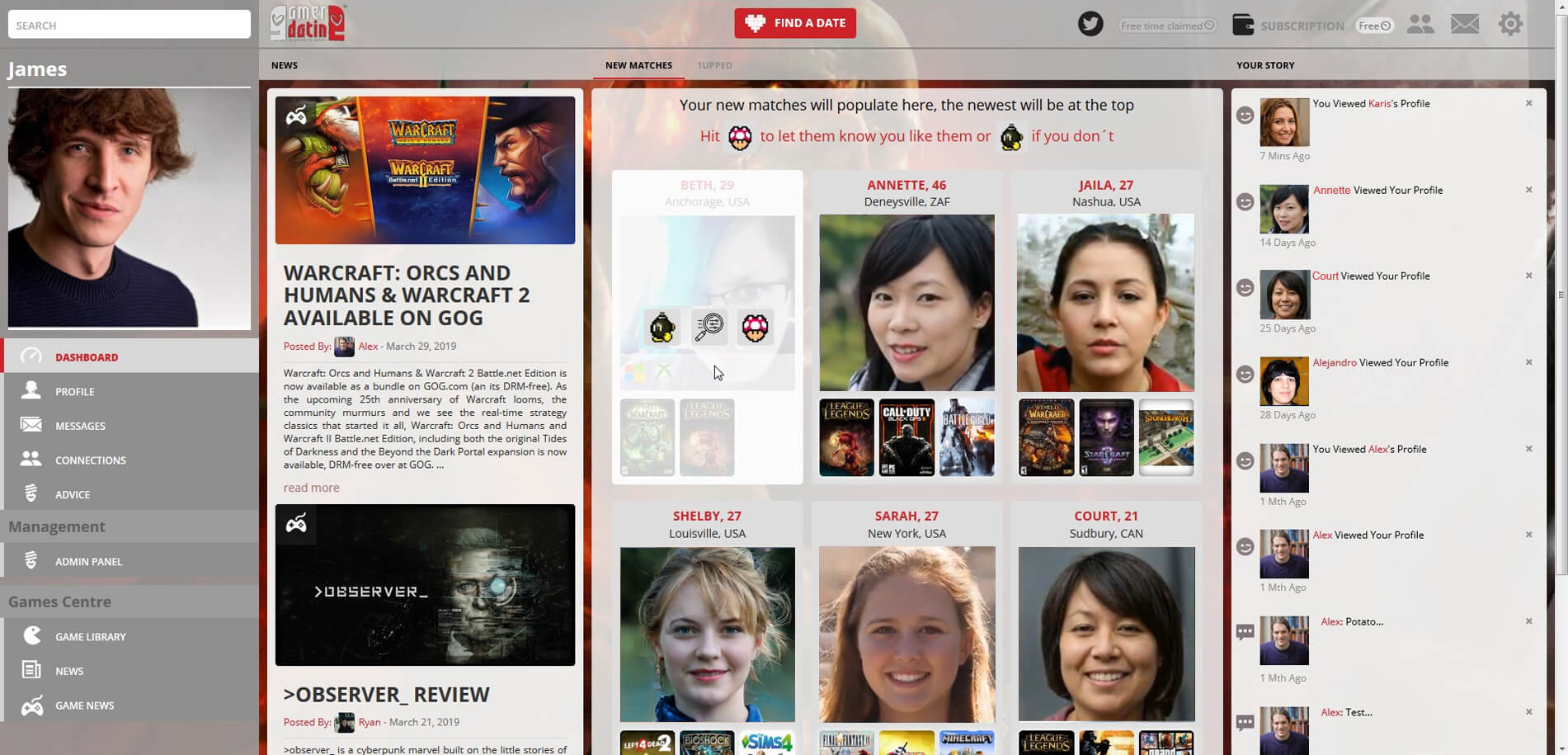Click the Advice icon in sidebar
This screenshot has width=1568, height=755.
(31, 493)
